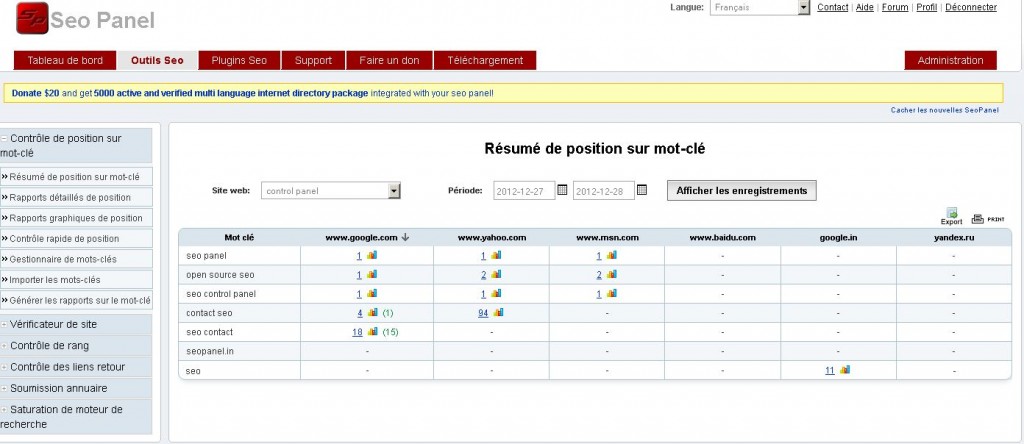This screenshot has width=1024, height=444.
Task: Open Tableau de bord tab
Action: click(x=65, y=60)
